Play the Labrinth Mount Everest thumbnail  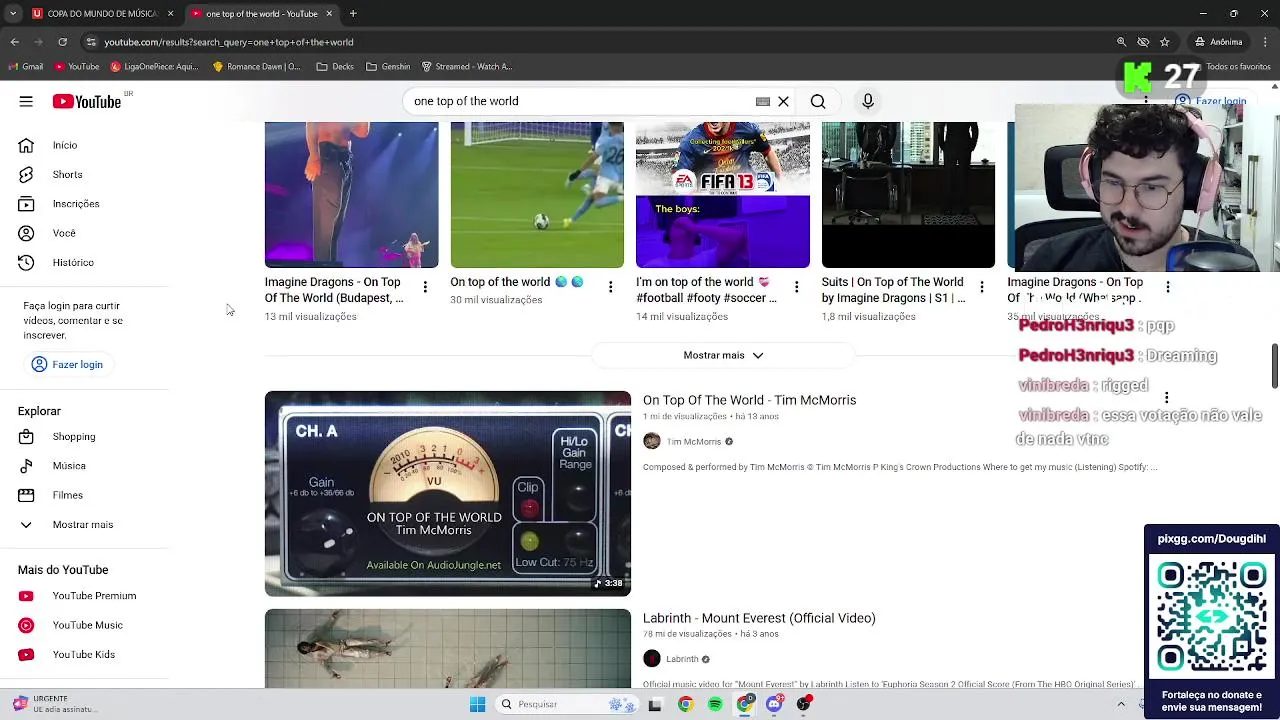click(448, 649)
